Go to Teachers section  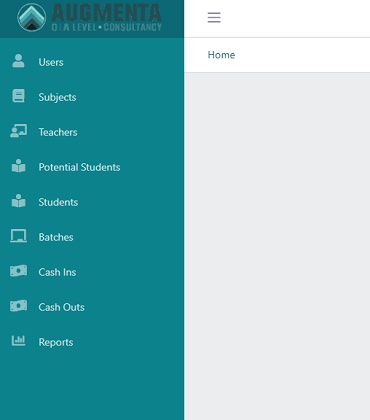[x=92, y=132]
